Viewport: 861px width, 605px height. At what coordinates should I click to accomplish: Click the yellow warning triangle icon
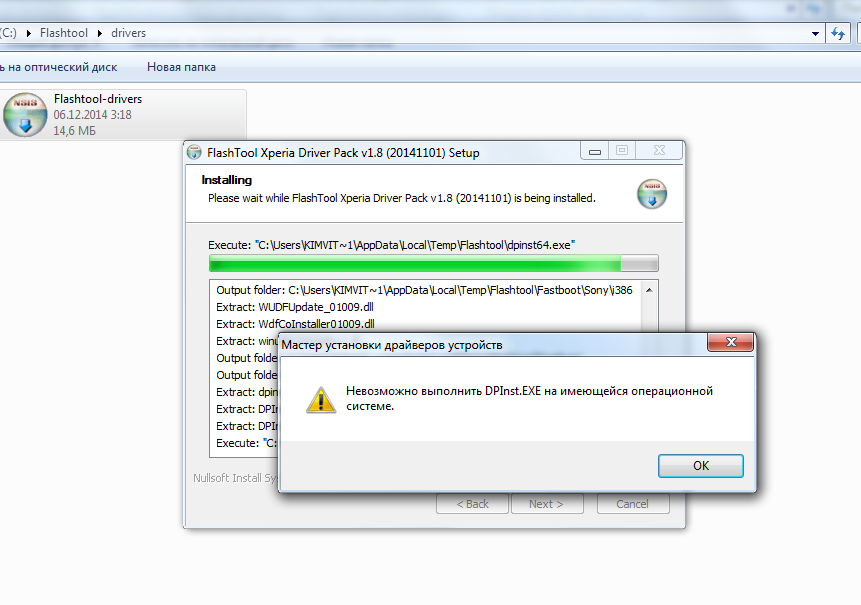pos(321,399)
